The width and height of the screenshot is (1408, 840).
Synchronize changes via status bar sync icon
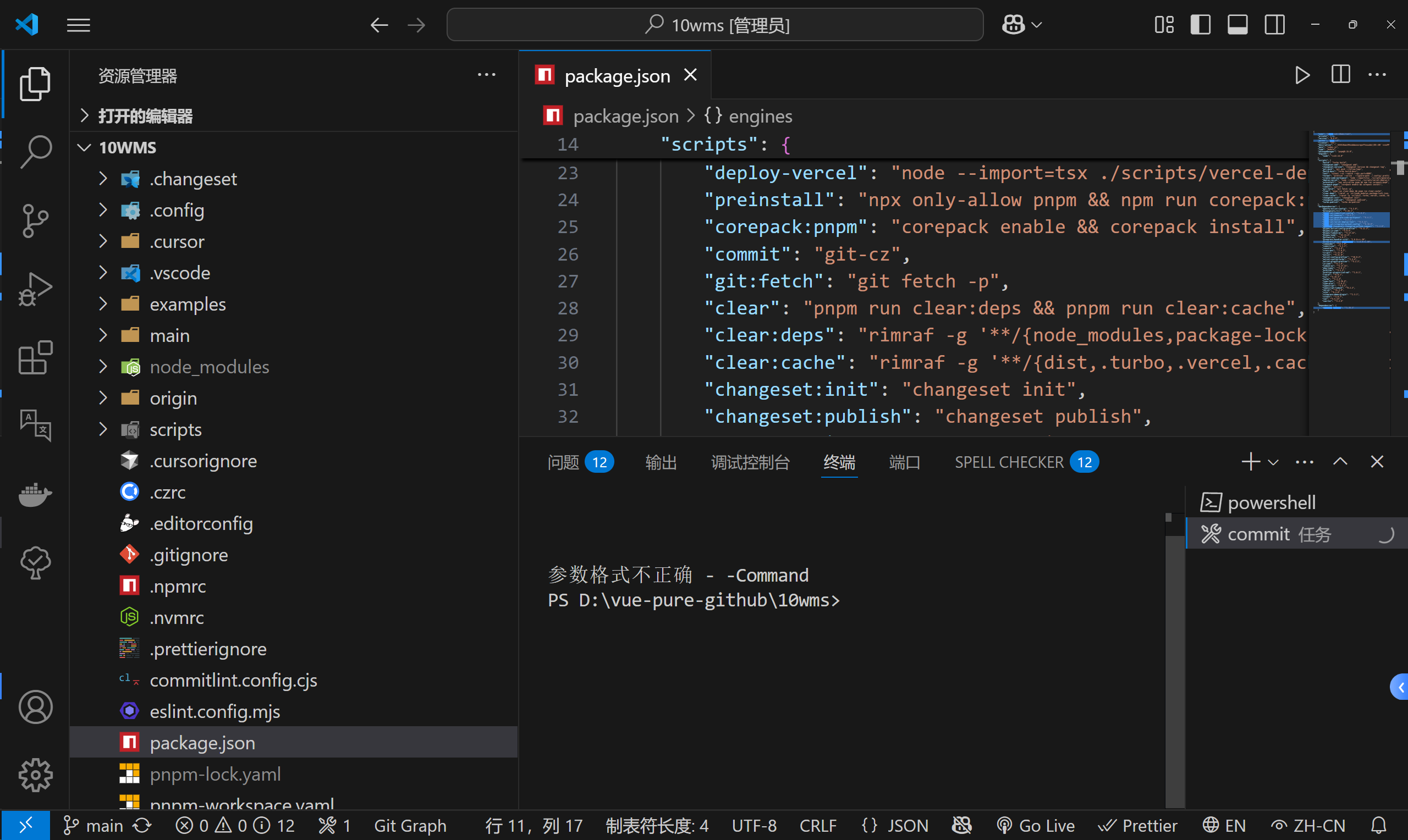click(142, 825)
